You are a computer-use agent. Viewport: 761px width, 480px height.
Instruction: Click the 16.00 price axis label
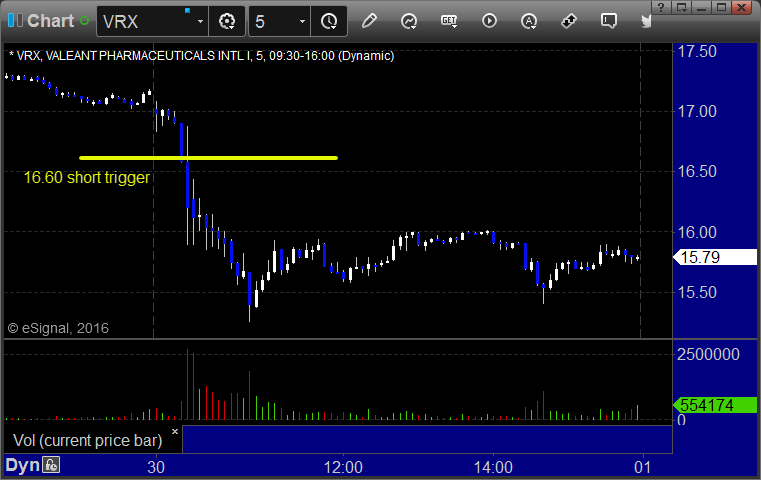click(697, 232)
